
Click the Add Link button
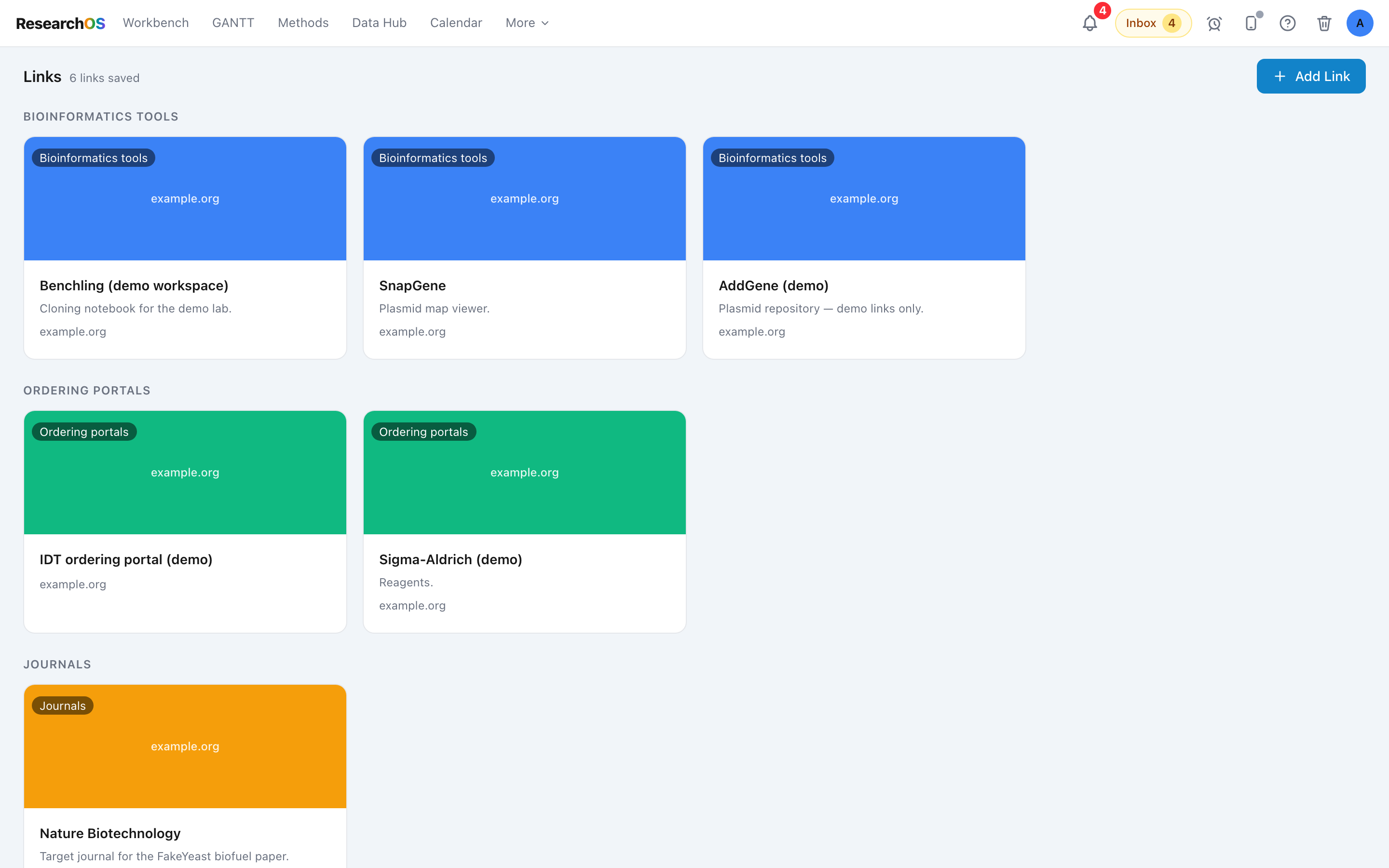(x=1311, y=76)
